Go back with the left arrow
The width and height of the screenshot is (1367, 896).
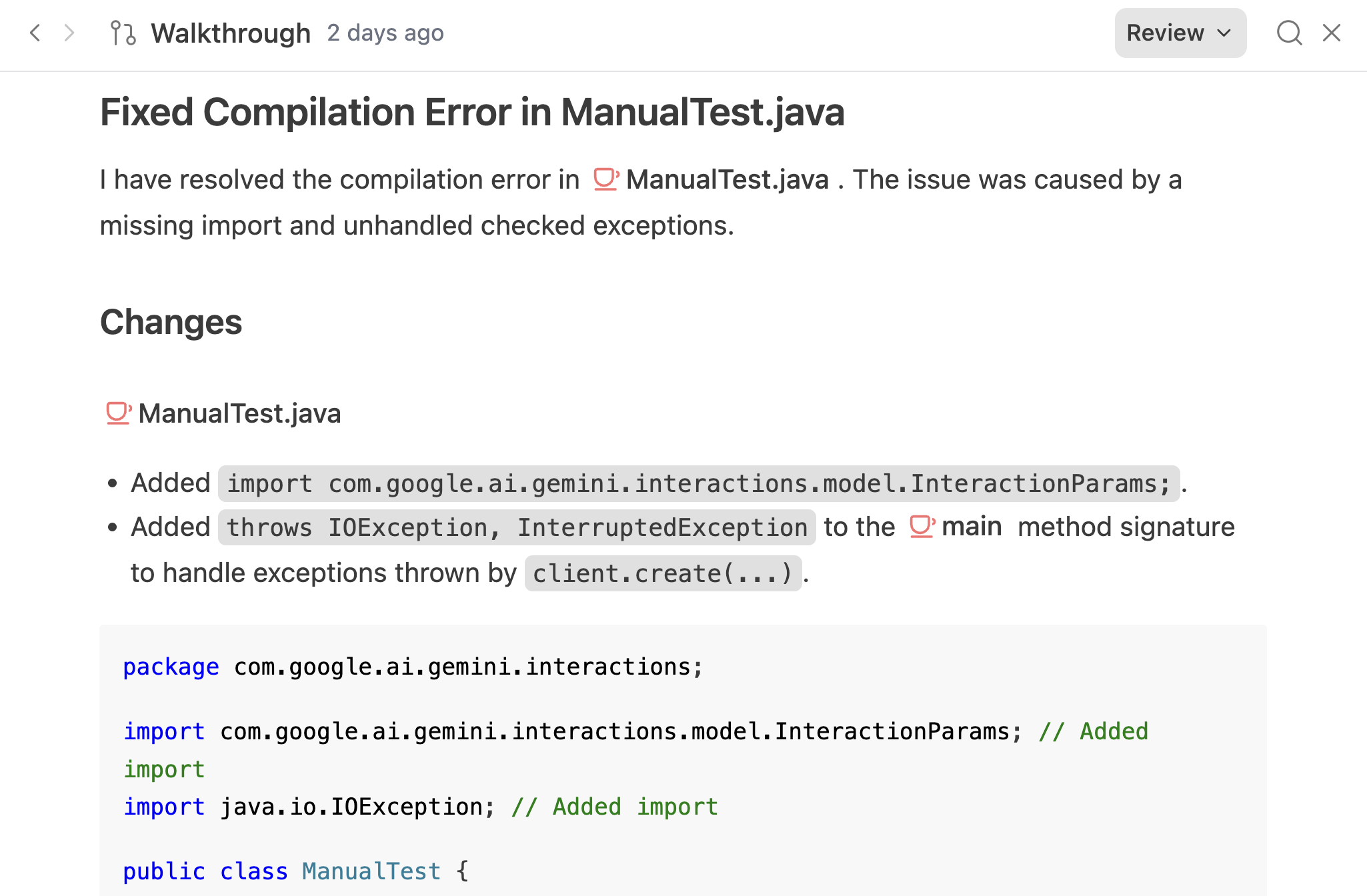click(35, 33)
